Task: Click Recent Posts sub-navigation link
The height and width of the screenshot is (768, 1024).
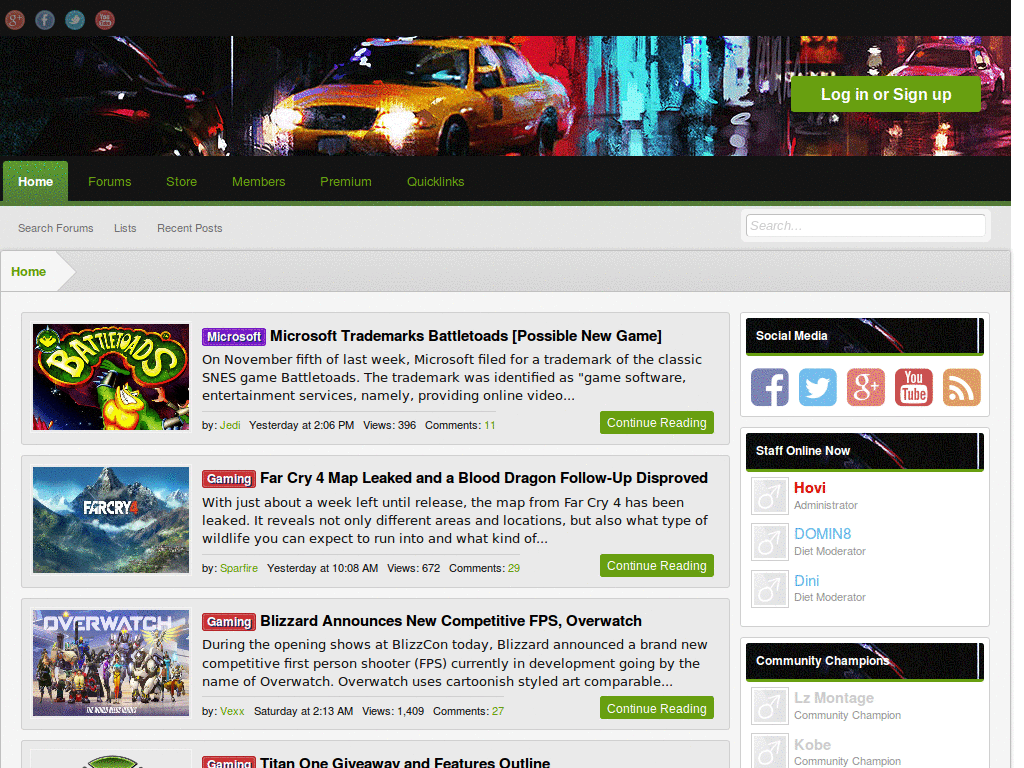Action: (189, 228)
